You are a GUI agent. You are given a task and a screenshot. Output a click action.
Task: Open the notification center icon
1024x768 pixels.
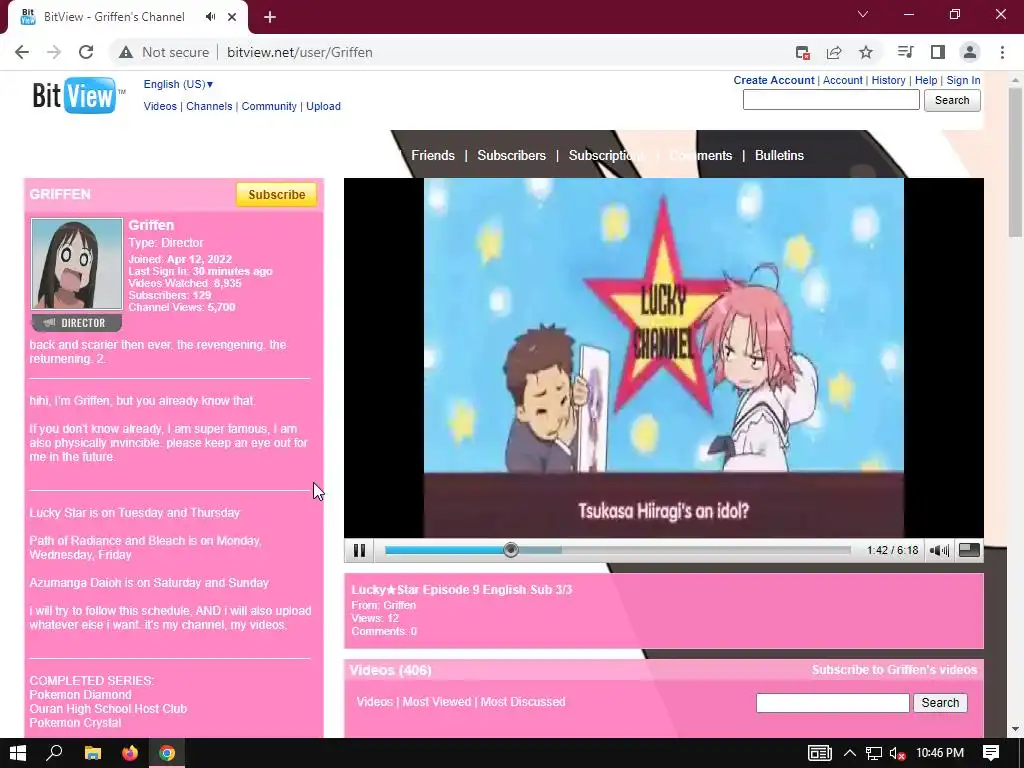[991, 753]
